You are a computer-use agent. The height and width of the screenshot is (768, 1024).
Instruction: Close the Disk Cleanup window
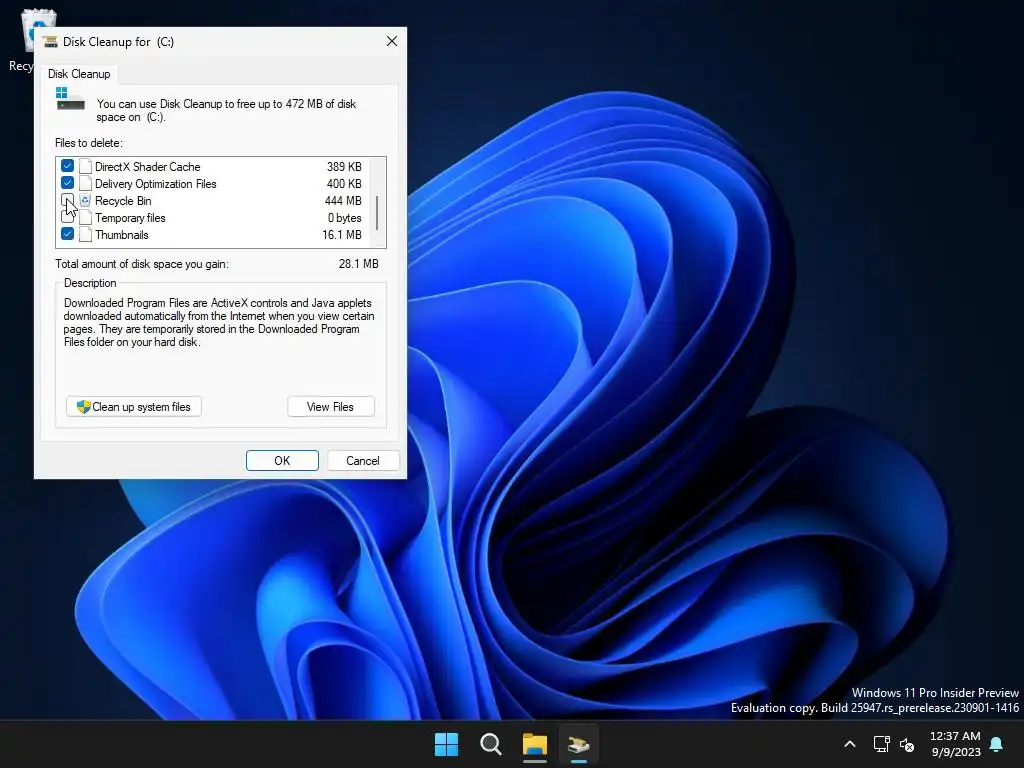tap(392, 41)
